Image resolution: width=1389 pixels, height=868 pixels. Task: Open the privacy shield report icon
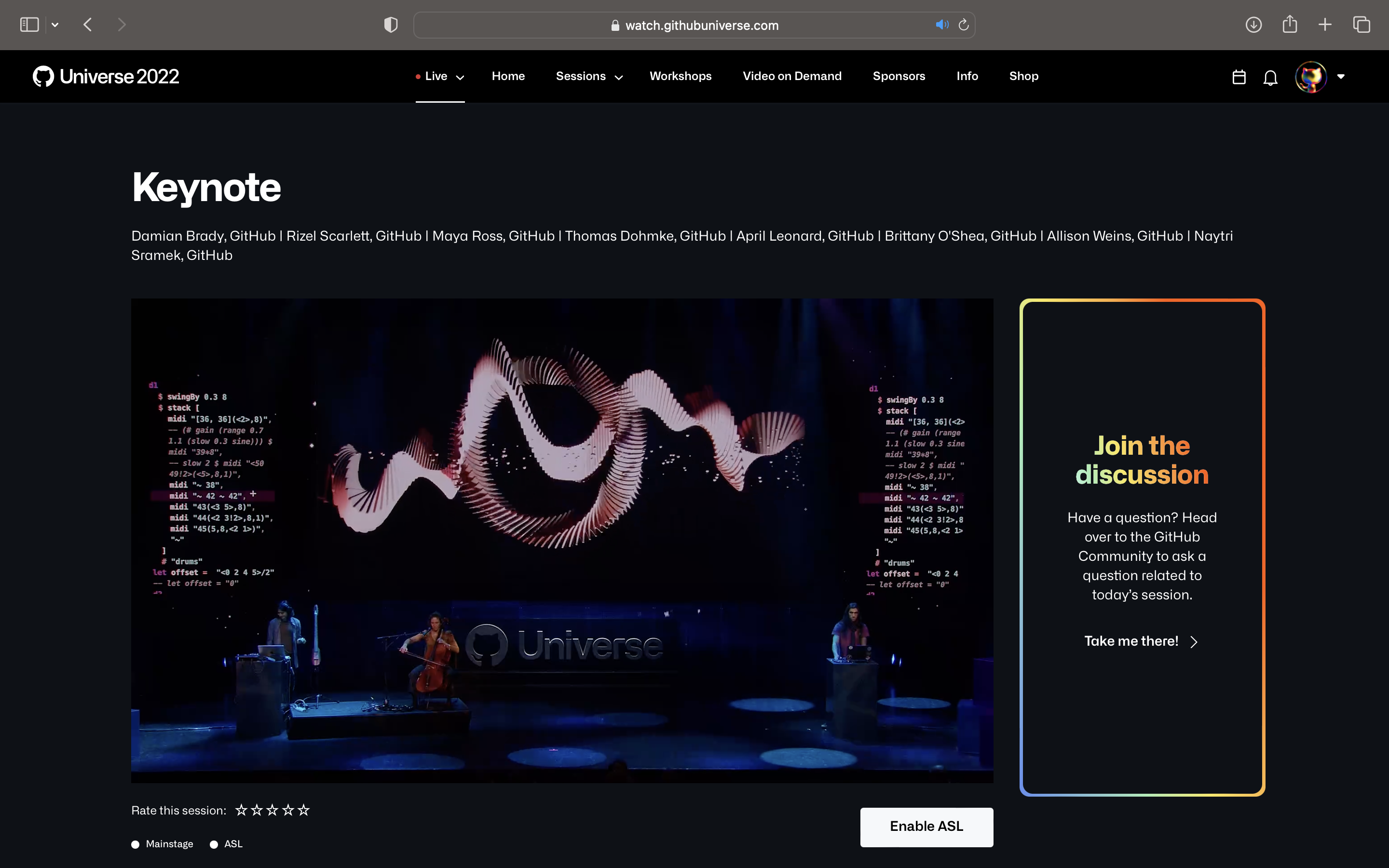[391, 25]
